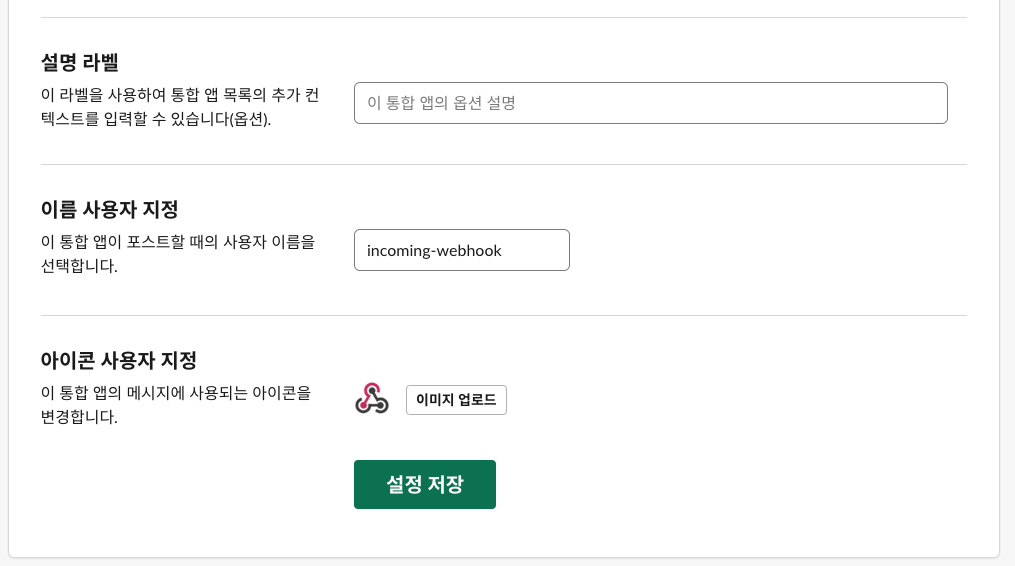Click the help text under 아이콘 사용자 지정
Image resolution: width=1015 pixels, height=566 pixels.
(x=176, y=405)
